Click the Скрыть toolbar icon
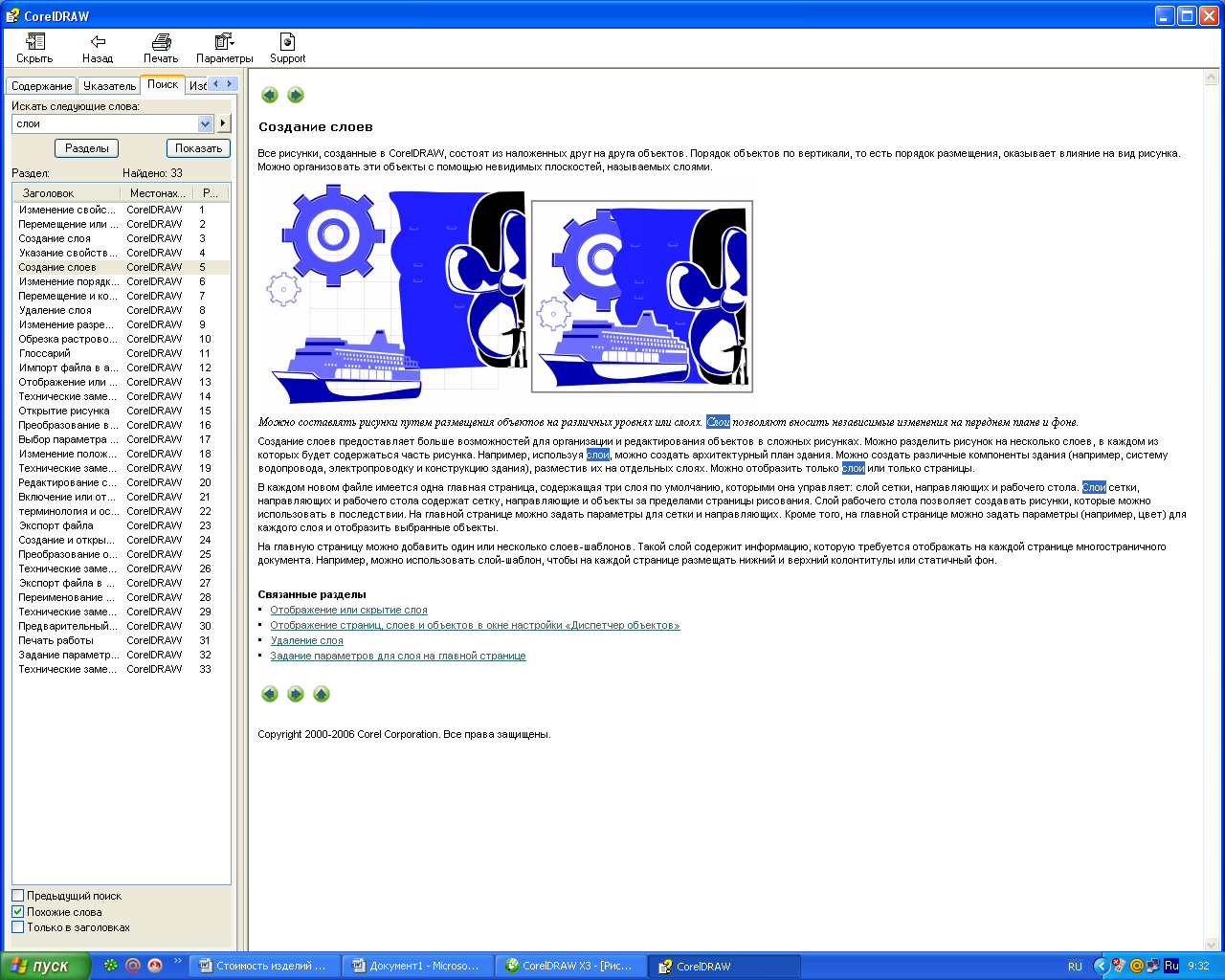1225x980 pixels. coord(34,48)
